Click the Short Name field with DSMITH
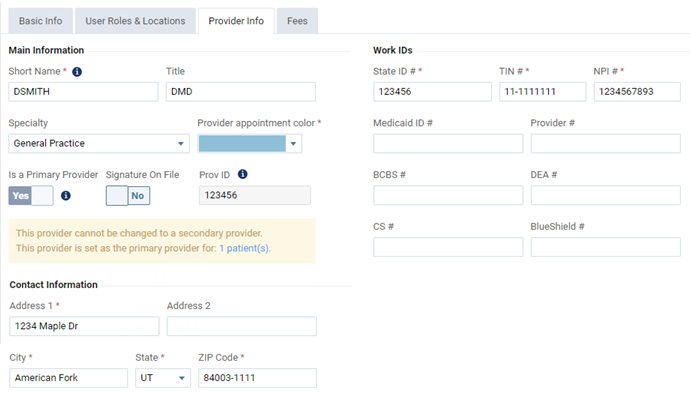690x397 pixels. 83,92
